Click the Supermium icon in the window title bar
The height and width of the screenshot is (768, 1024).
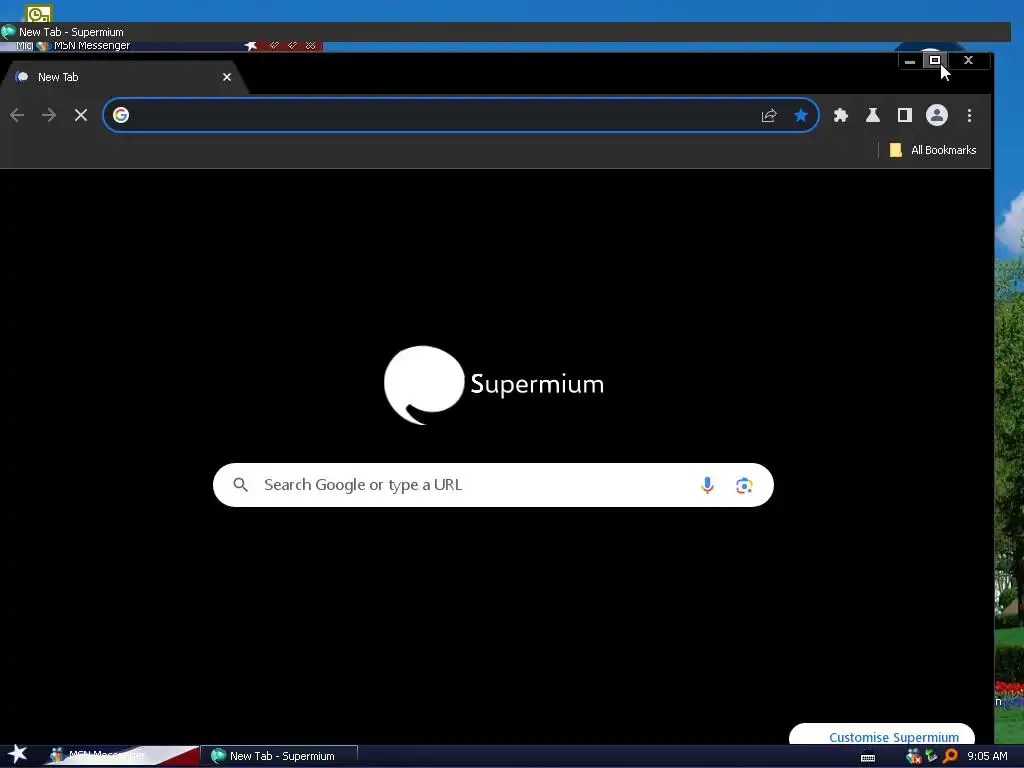pyautogui.click(x=8, y=31)
